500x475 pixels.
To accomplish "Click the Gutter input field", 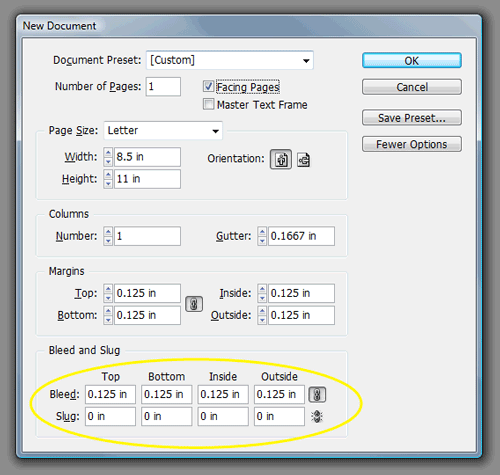I will click(x=301, y=236).
